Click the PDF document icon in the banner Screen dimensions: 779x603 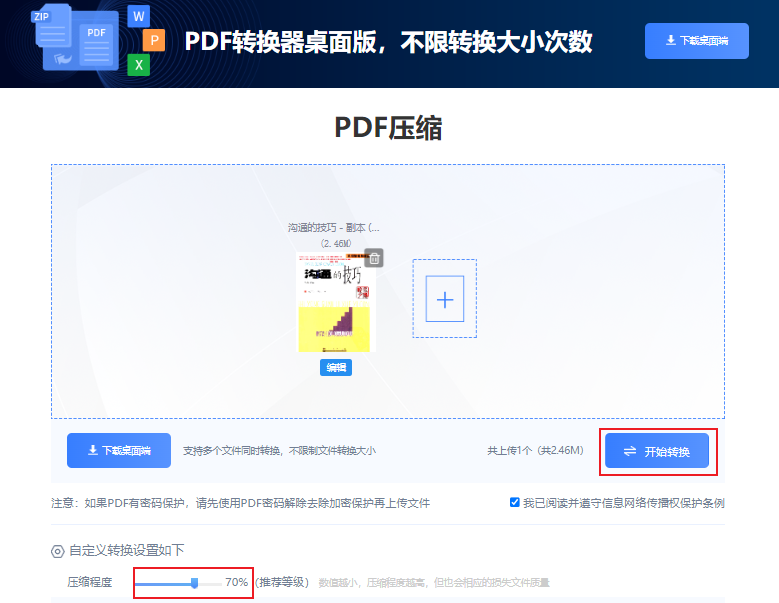pos(95,47)
